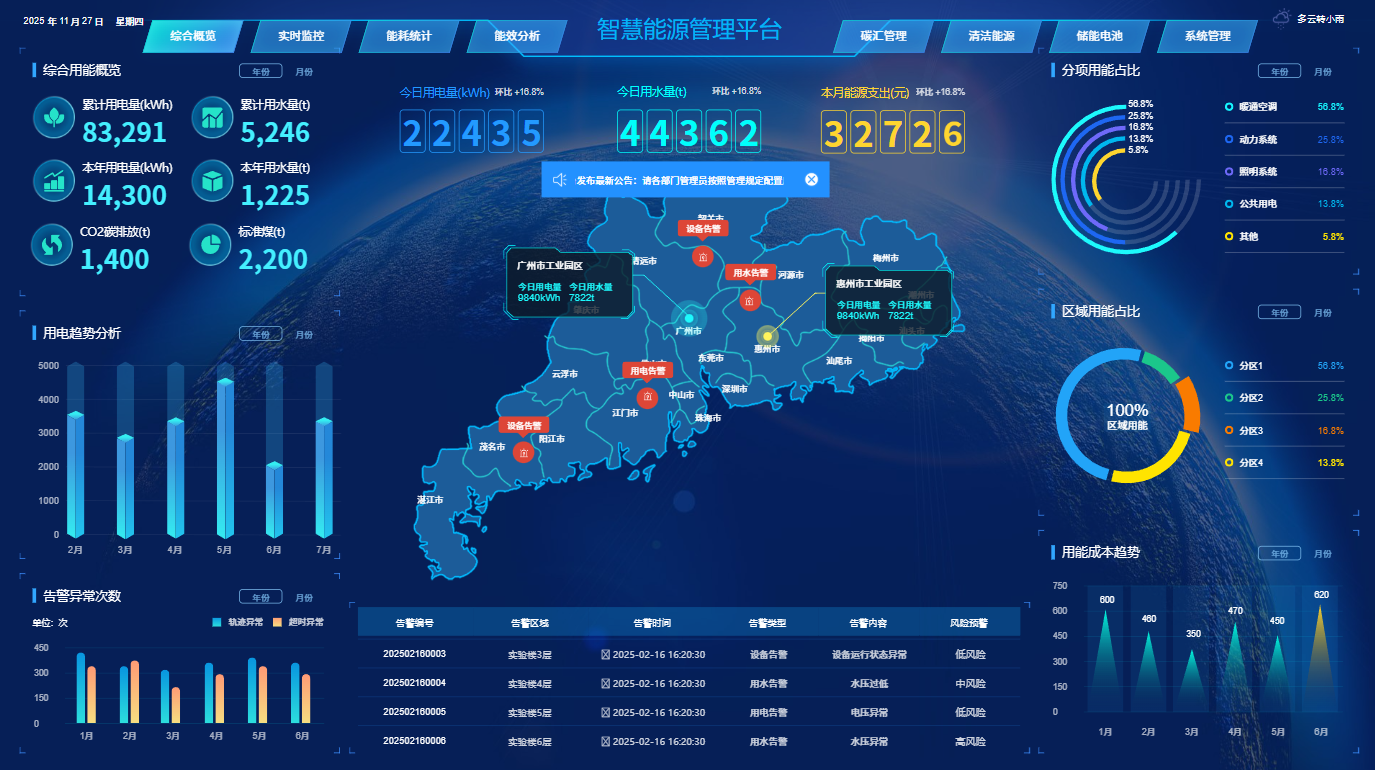Switch to the 储能电池 tab
This screenshot has height=770, width=1375.
[x=1099, y=36]
